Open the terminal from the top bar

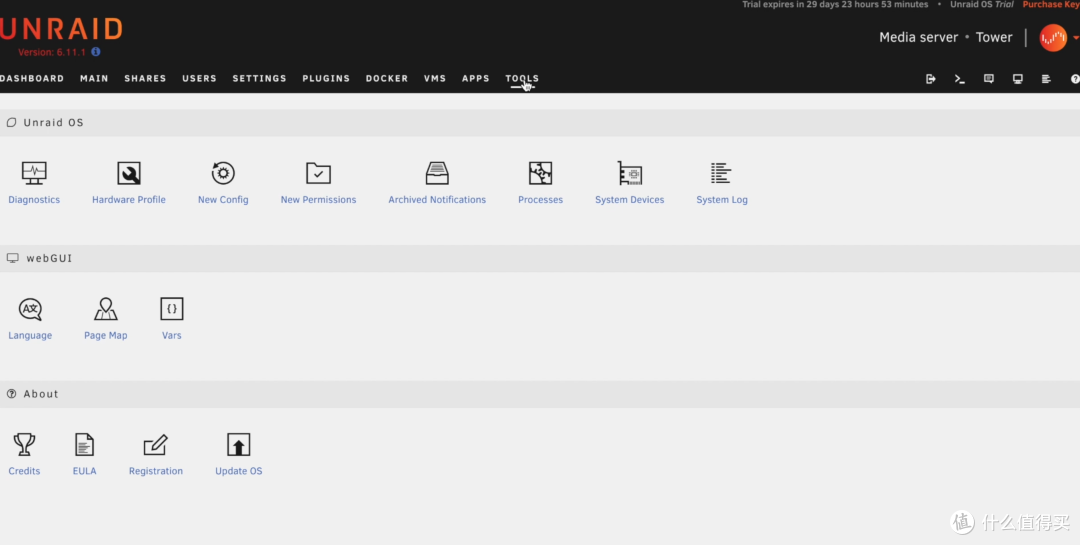[960, 79]
